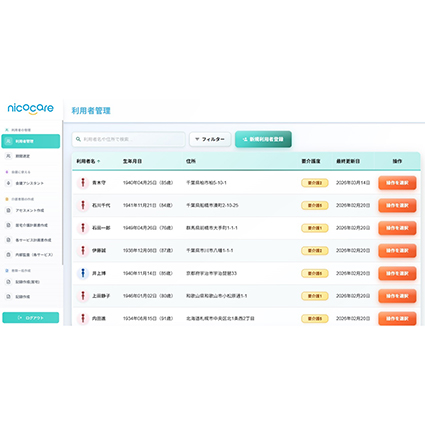
Task: Click the avatar icon in the 1934年 birthdate row
Action: tap(83, 318)
